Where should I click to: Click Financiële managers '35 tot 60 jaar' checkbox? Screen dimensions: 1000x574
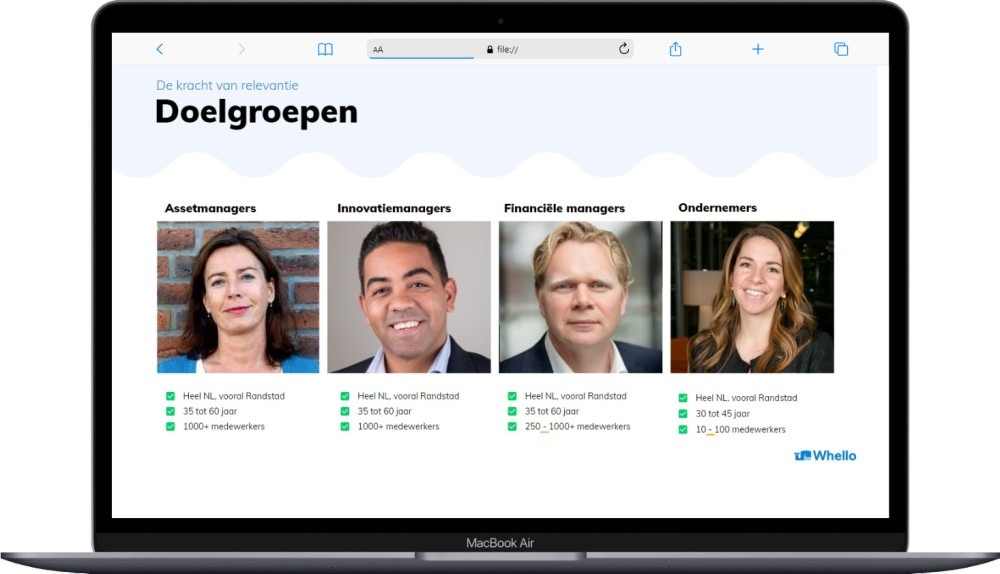coord(512,411)
